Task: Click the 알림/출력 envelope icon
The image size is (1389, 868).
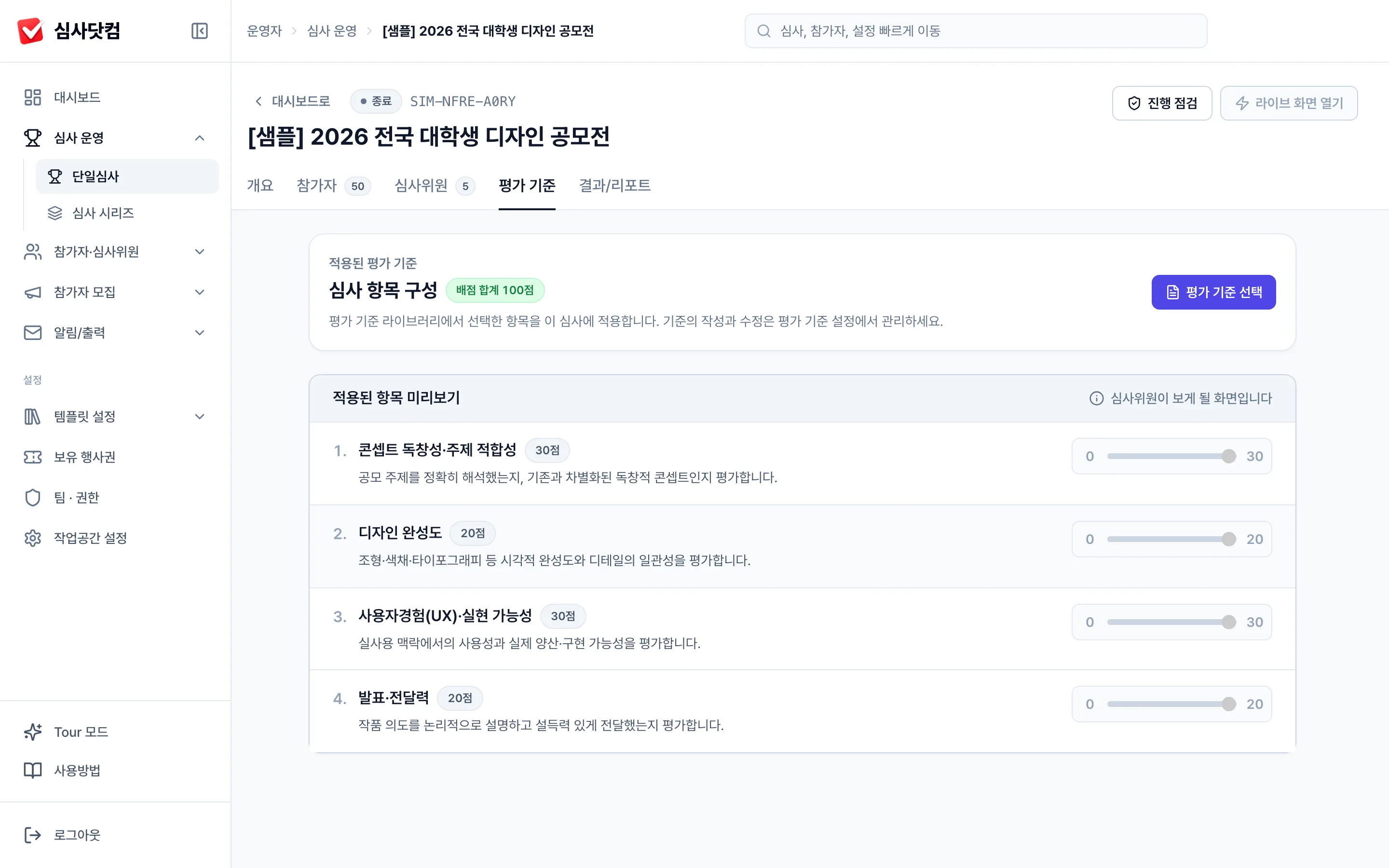Action: 33,333
